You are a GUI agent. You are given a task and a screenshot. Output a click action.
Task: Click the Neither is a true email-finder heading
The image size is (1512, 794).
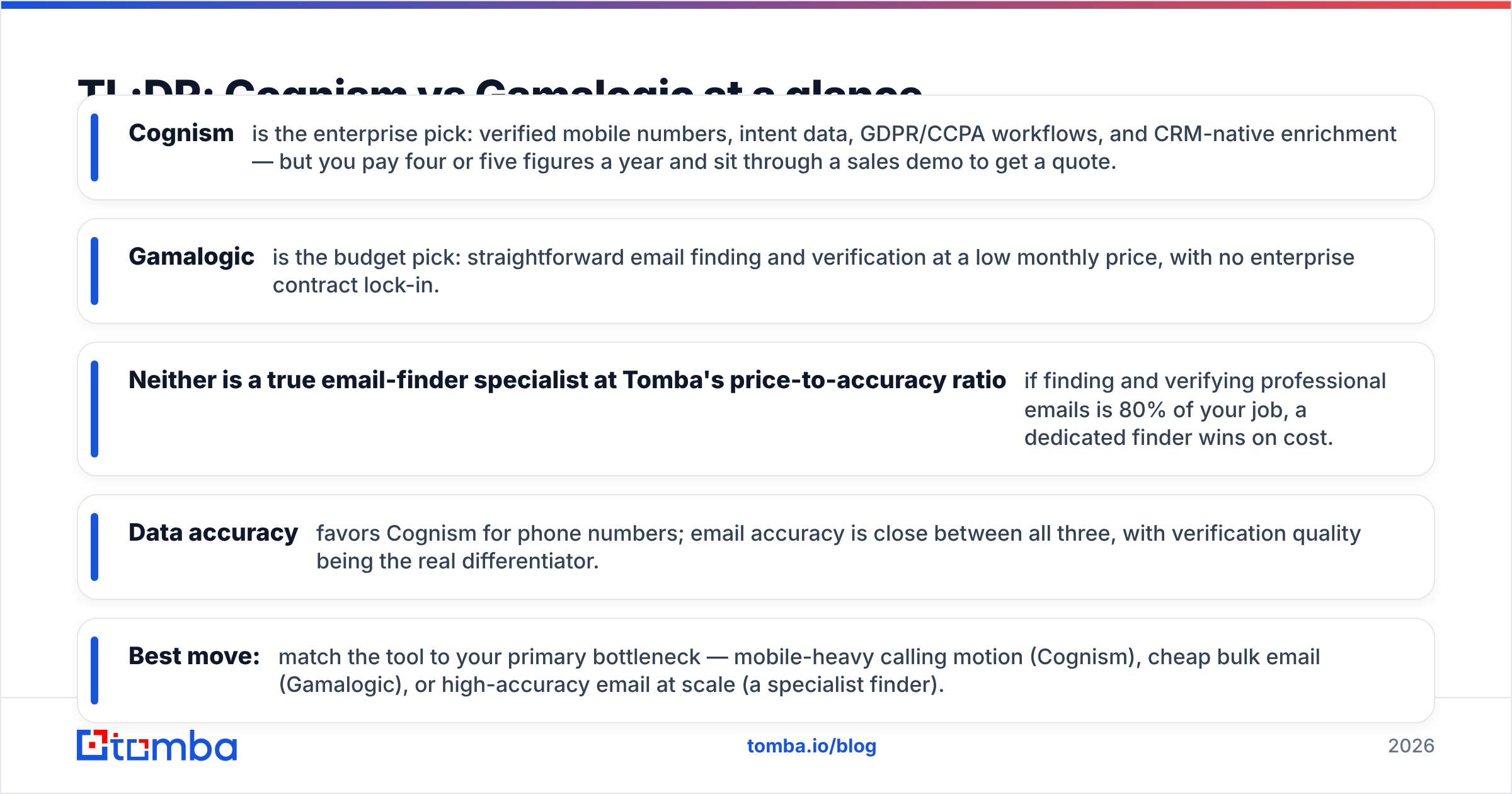(x=567, y=381)
